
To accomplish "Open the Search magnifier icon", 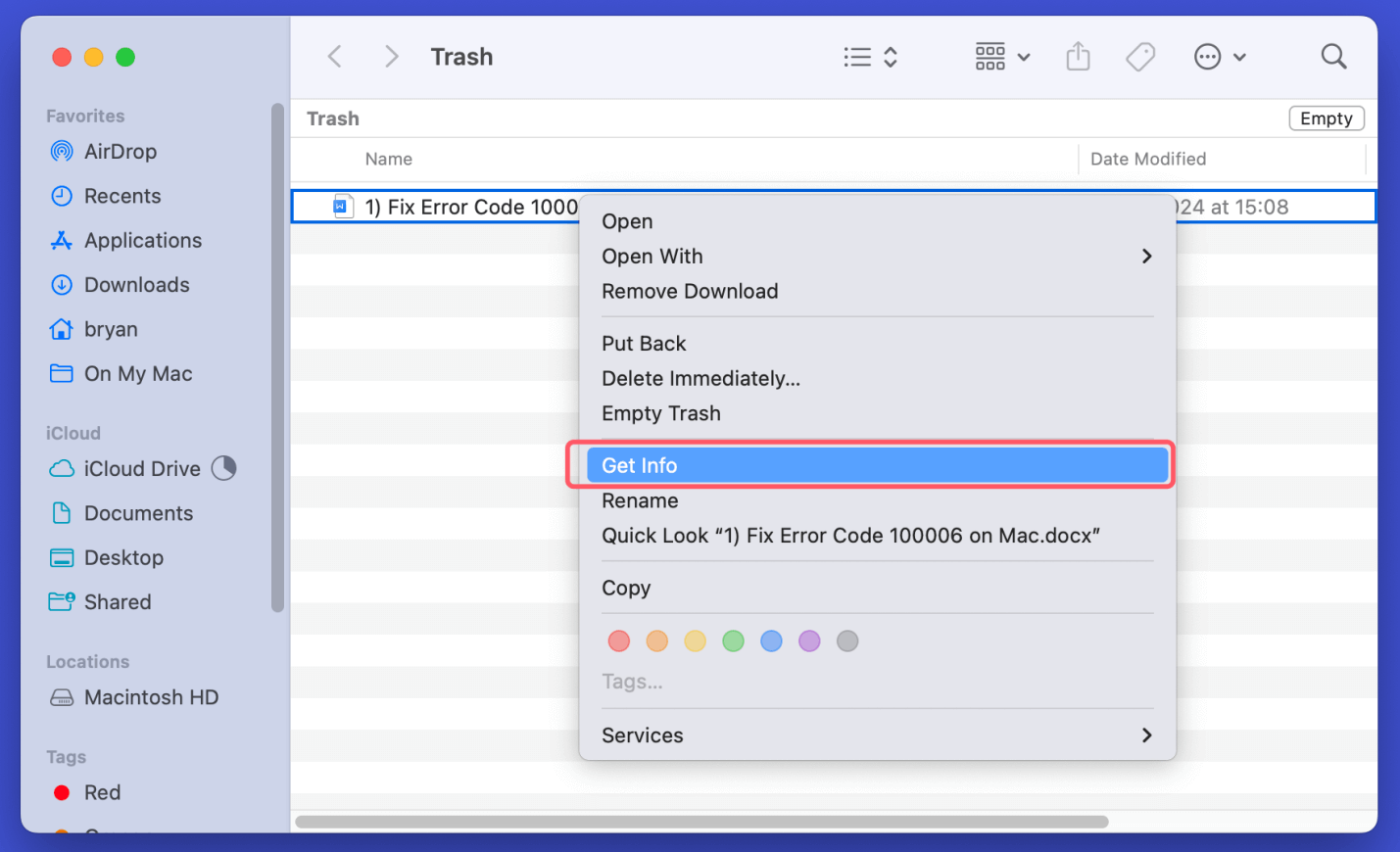I will tap(1333, 57).
